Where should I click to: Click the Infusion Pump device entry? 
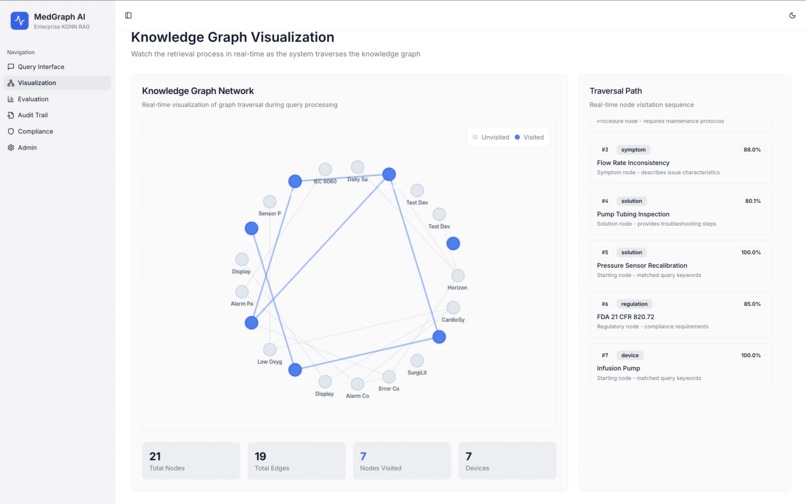(x=681, y=366)
